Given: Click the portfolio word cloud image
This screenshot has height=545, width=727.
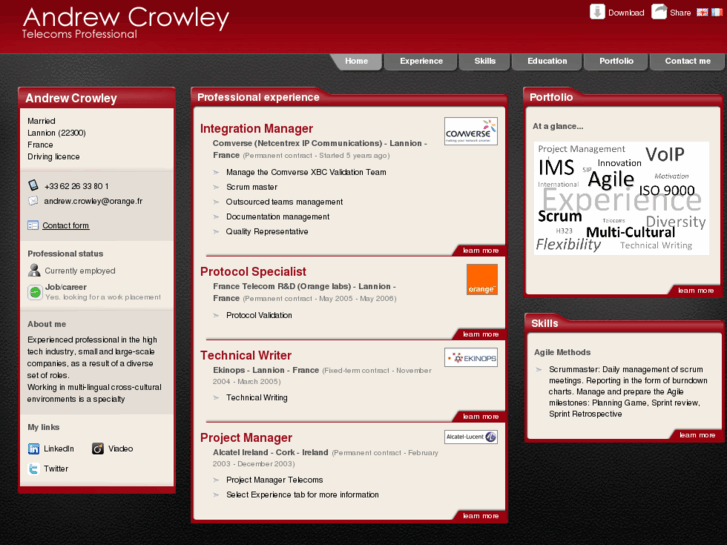Looking at the screenshot, I should pyautogui.click(x=621, y=198).
